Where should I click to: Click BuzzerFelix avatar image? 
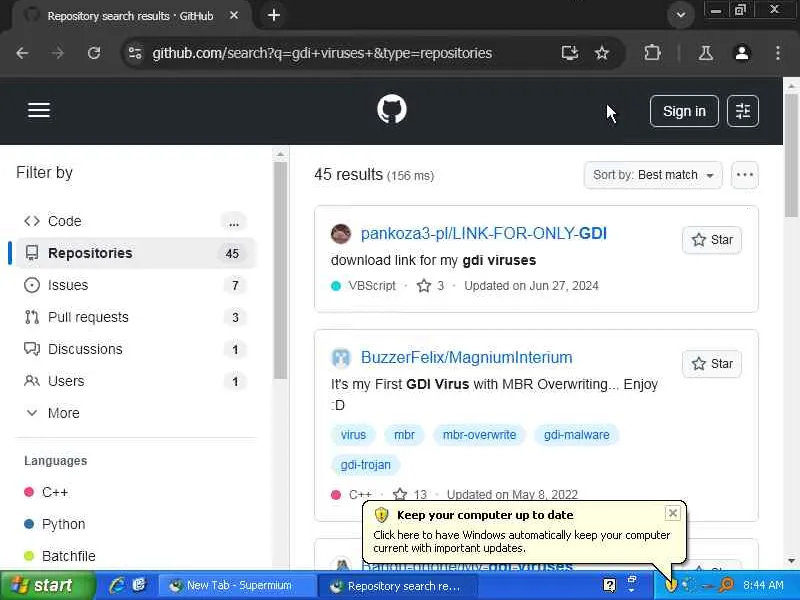341,358
